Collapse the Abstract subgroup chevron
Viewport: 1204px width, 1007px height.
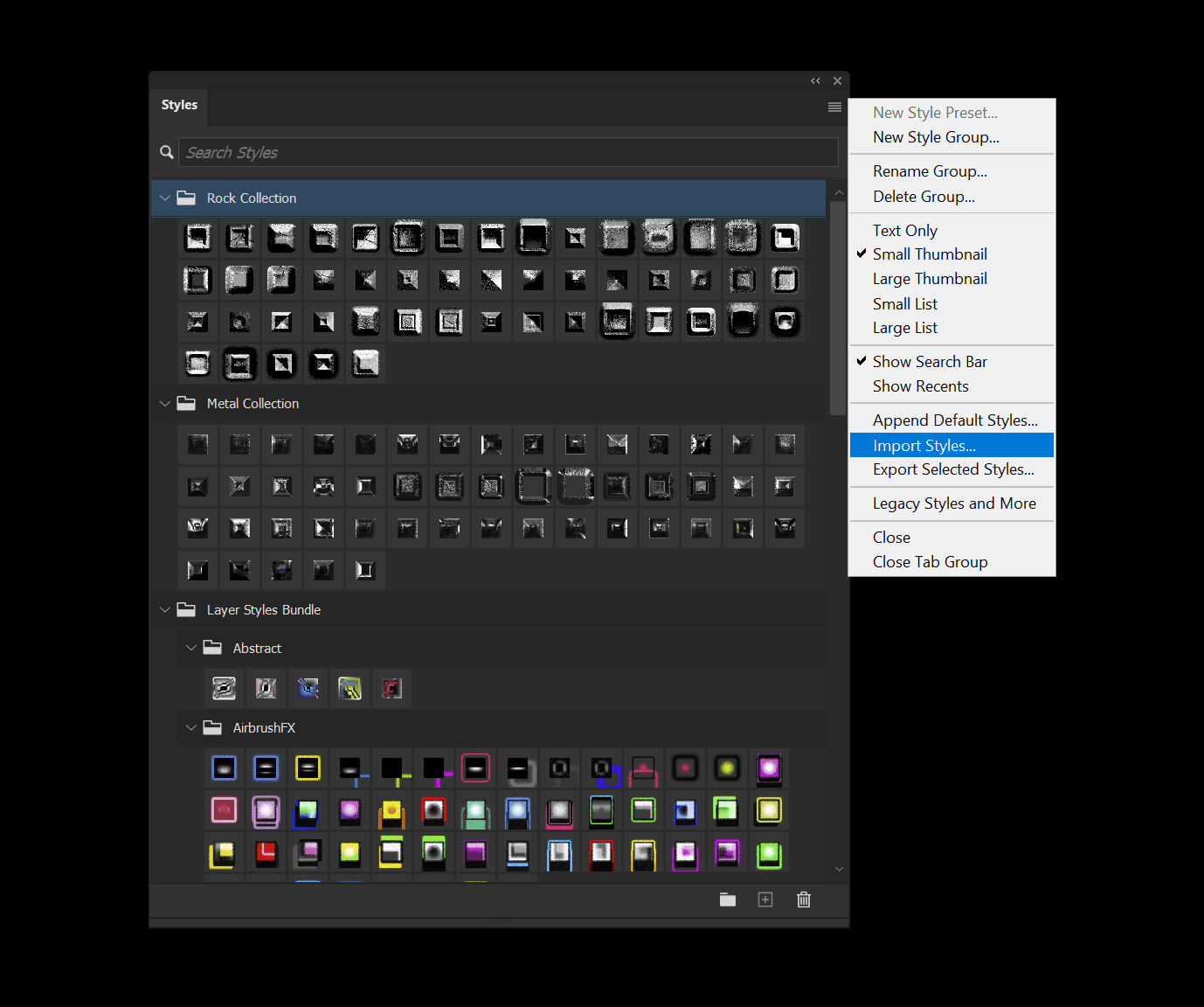tap(190, 649)
